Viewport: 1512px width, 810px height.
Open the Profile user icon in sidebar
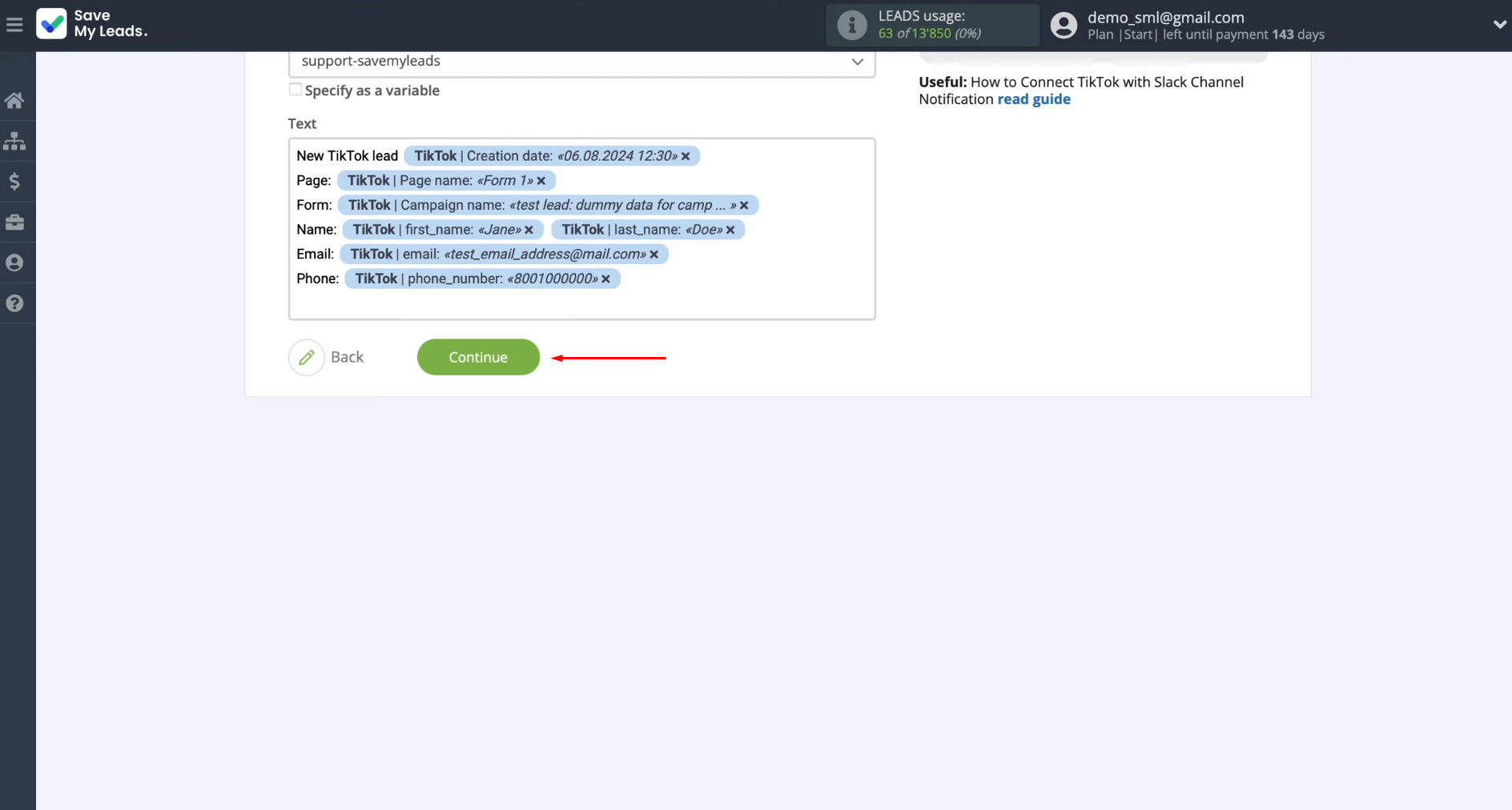14,263
